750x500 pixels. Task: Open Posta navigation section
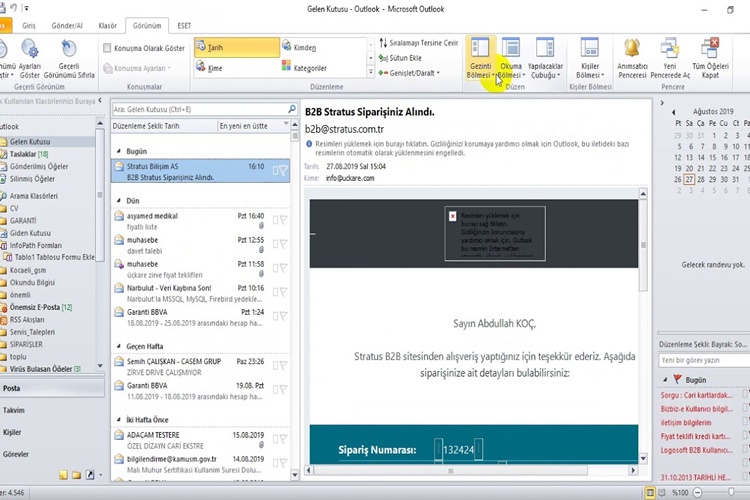click(52, 388)
